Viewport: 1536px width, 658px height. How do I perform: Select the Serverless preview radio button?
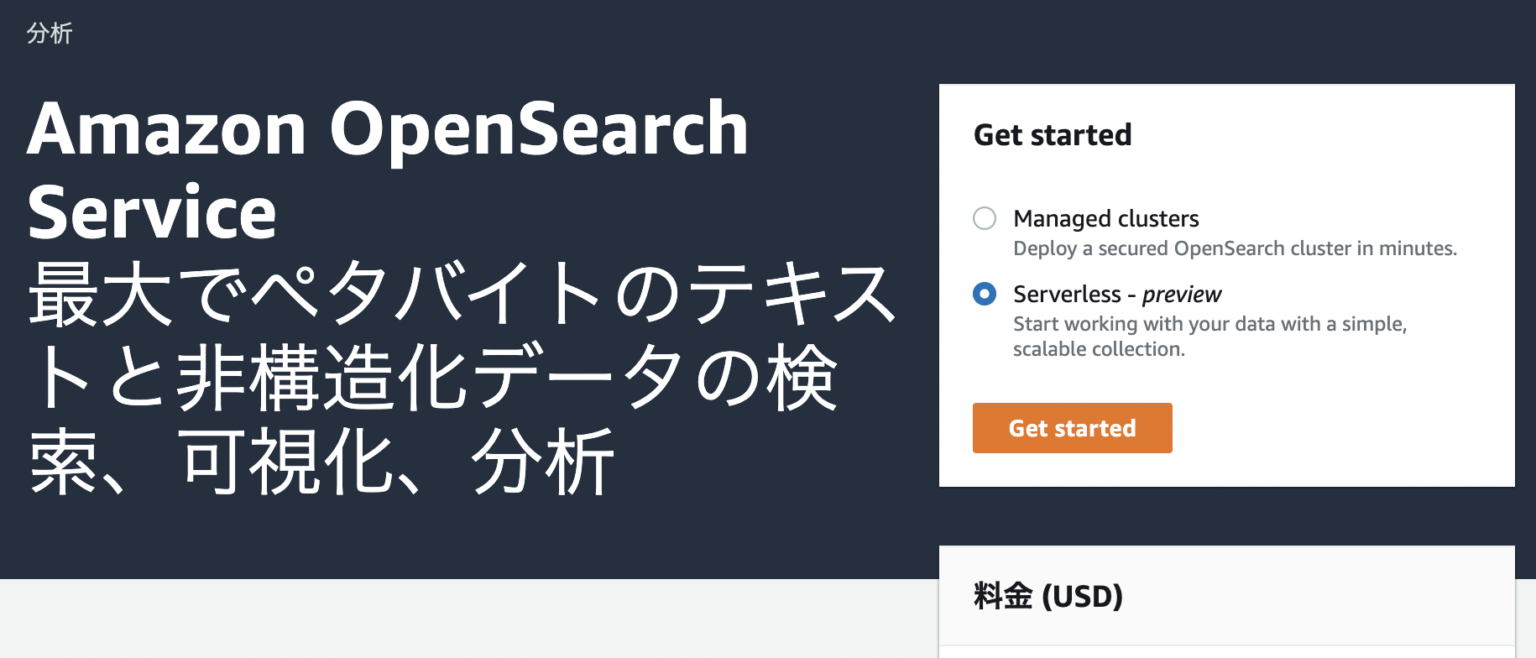click(x=984, y=294)
